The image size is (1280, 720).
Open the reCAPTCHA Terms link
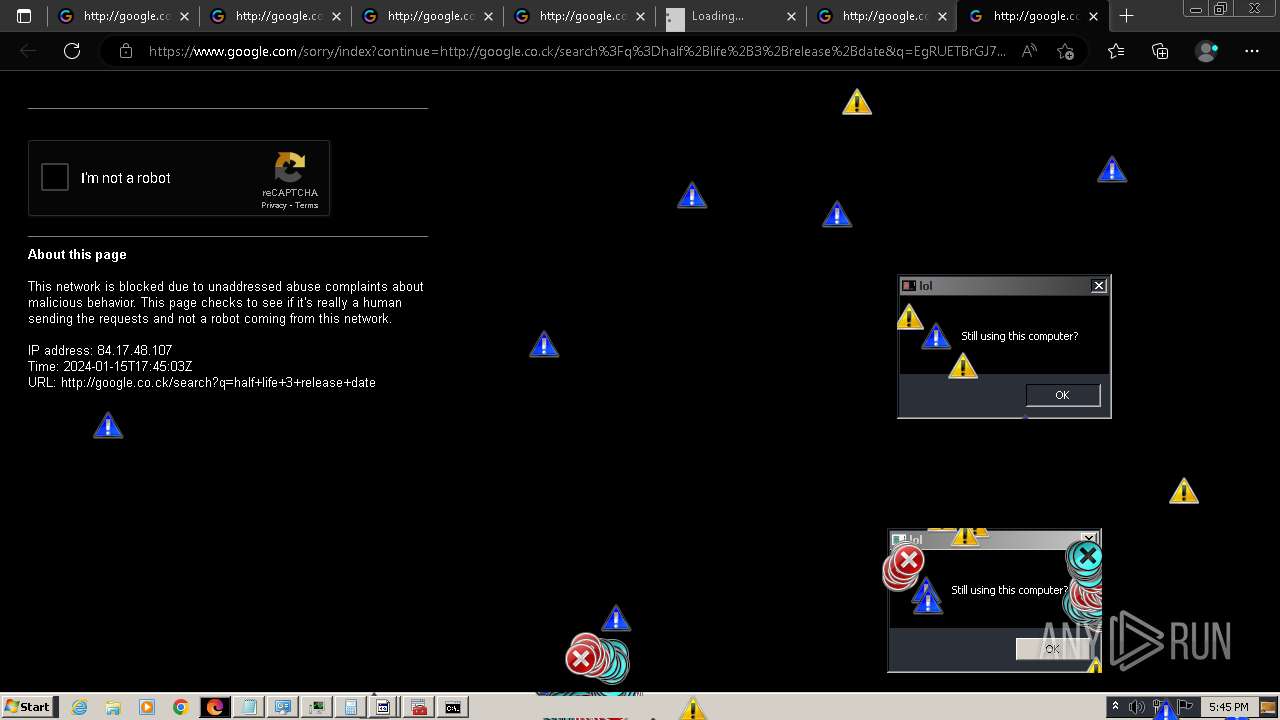(x=307, y=205)
